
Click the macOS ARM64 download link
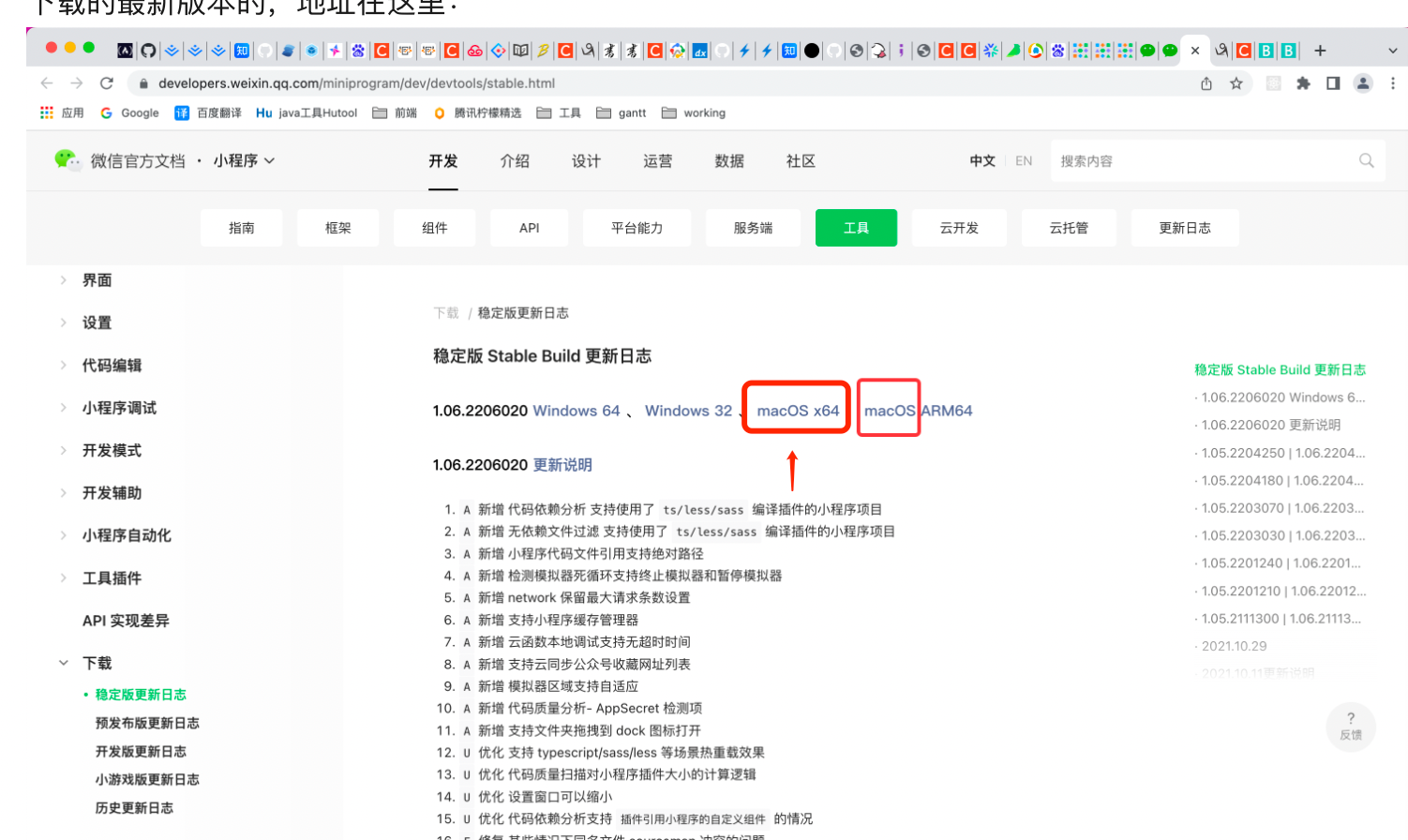(919, 411)
